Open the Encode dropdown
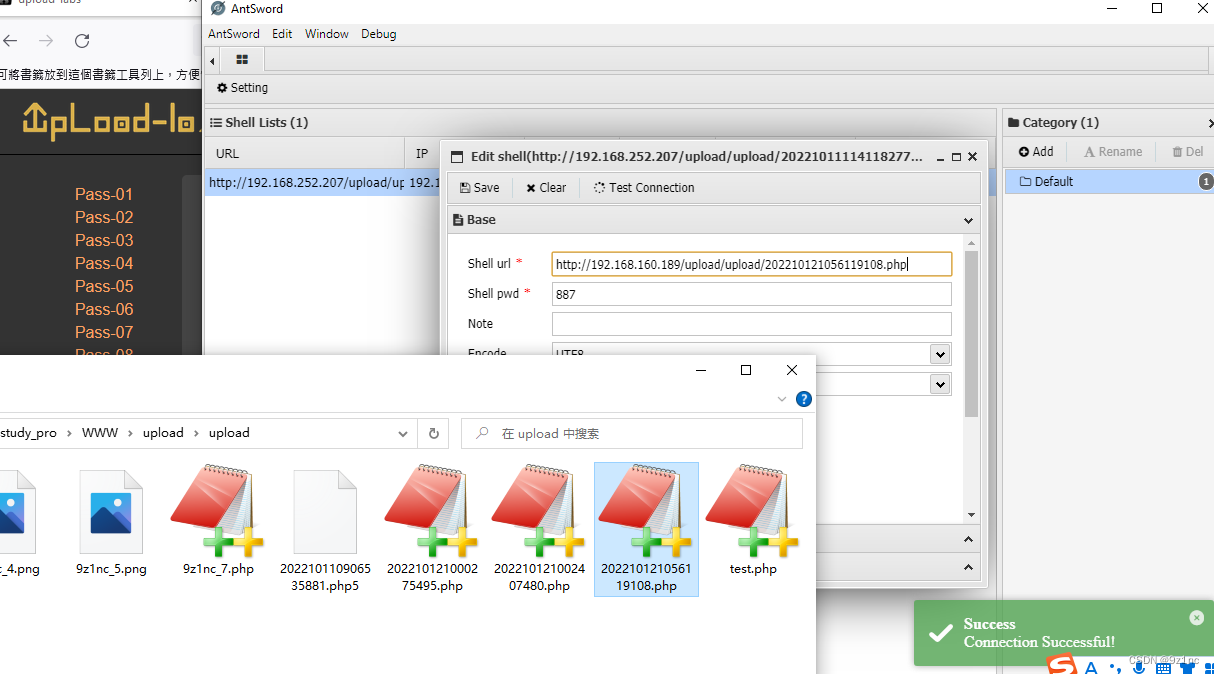This screenshot has width=1214, height=674. tap(940, 354)
